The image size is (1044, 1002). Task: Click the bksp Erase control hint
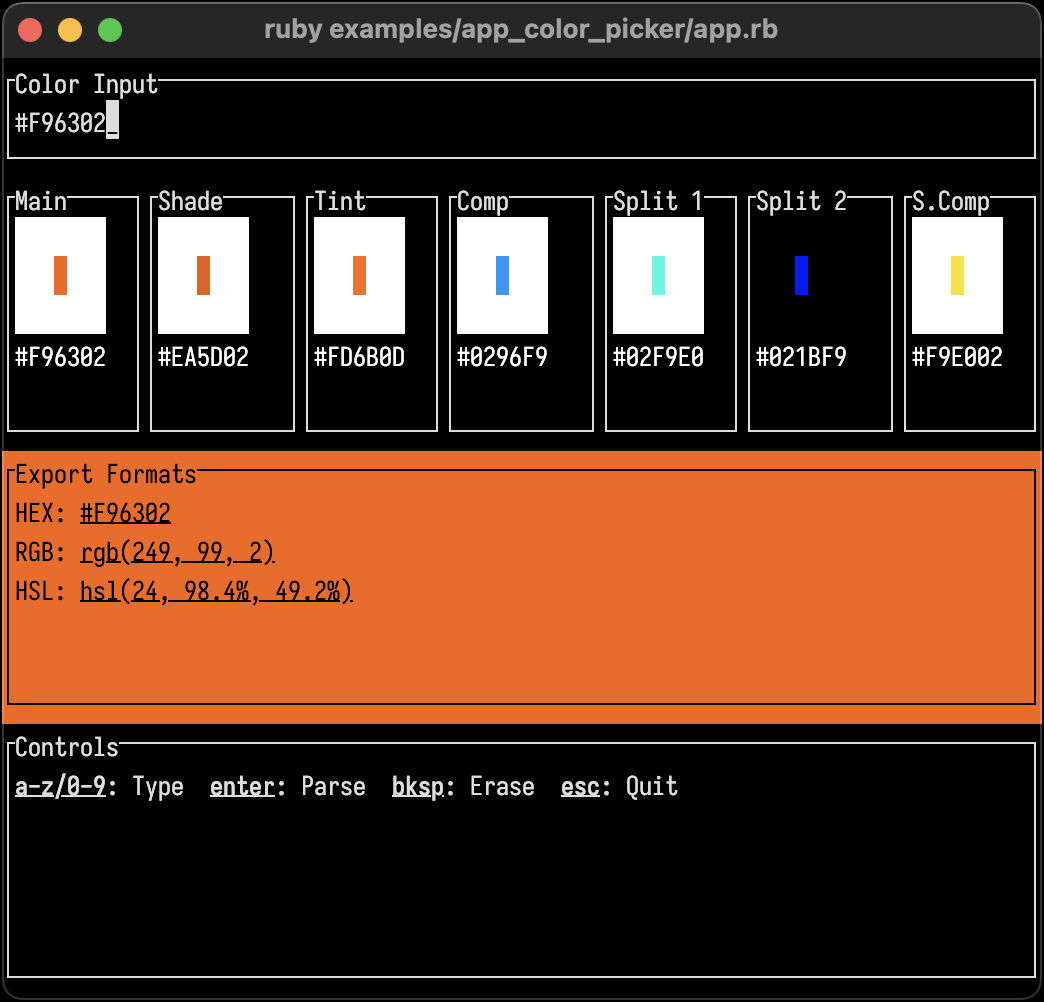463,786
